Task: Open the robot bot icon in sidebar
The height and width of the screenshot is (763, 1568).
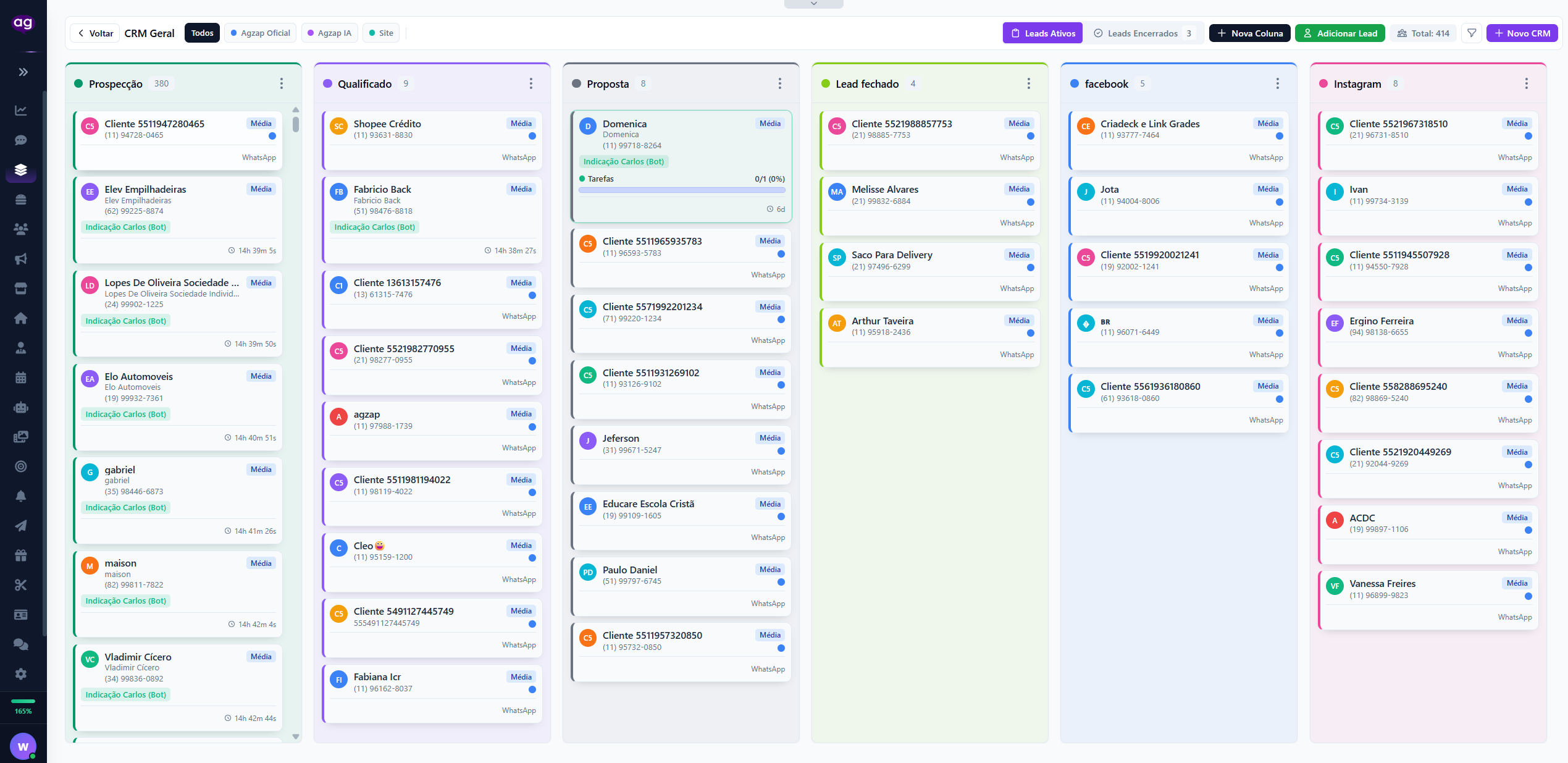Action: tap(21, 407)
